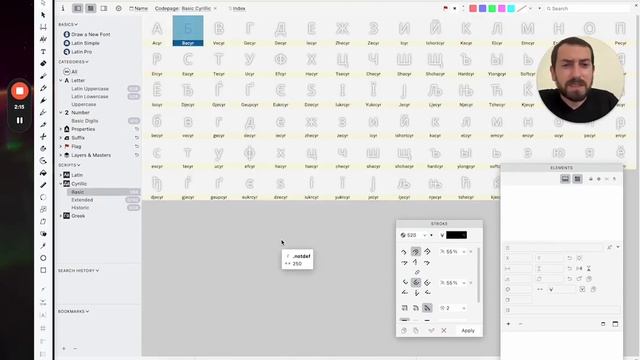Screen dimensions: 640x360
Task: Pause the screen recording
Action: [x=19, y=120]
